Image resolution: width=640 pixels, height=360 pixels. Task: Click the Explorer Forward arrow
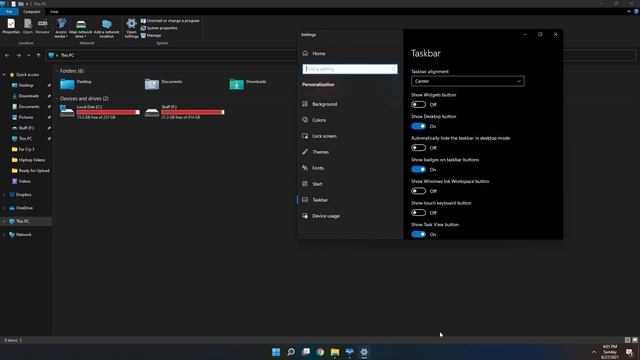click(x=18, y=55)
